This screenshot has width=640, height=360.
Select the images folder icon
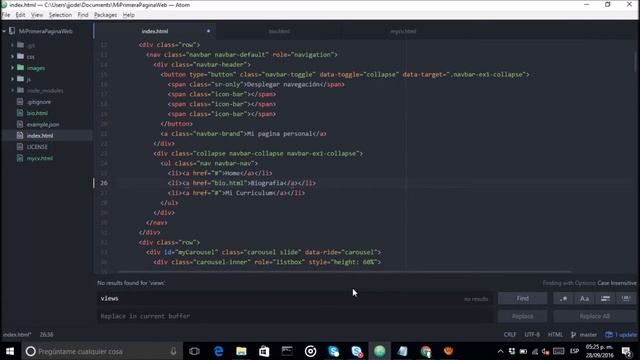20,68
